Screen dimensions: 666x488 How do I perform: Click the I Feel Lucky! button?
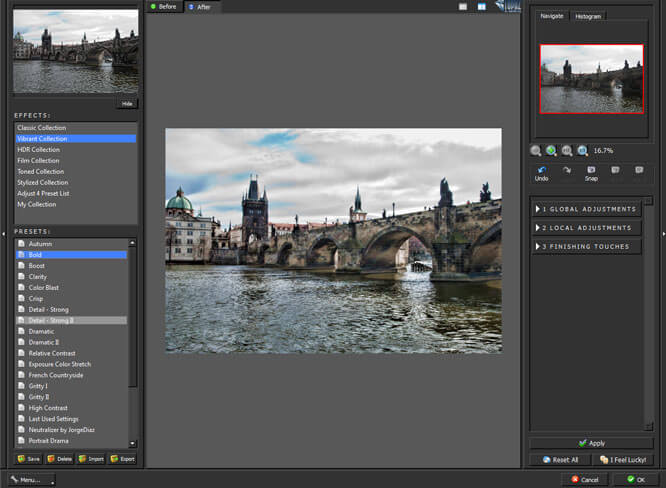point(623,460)
